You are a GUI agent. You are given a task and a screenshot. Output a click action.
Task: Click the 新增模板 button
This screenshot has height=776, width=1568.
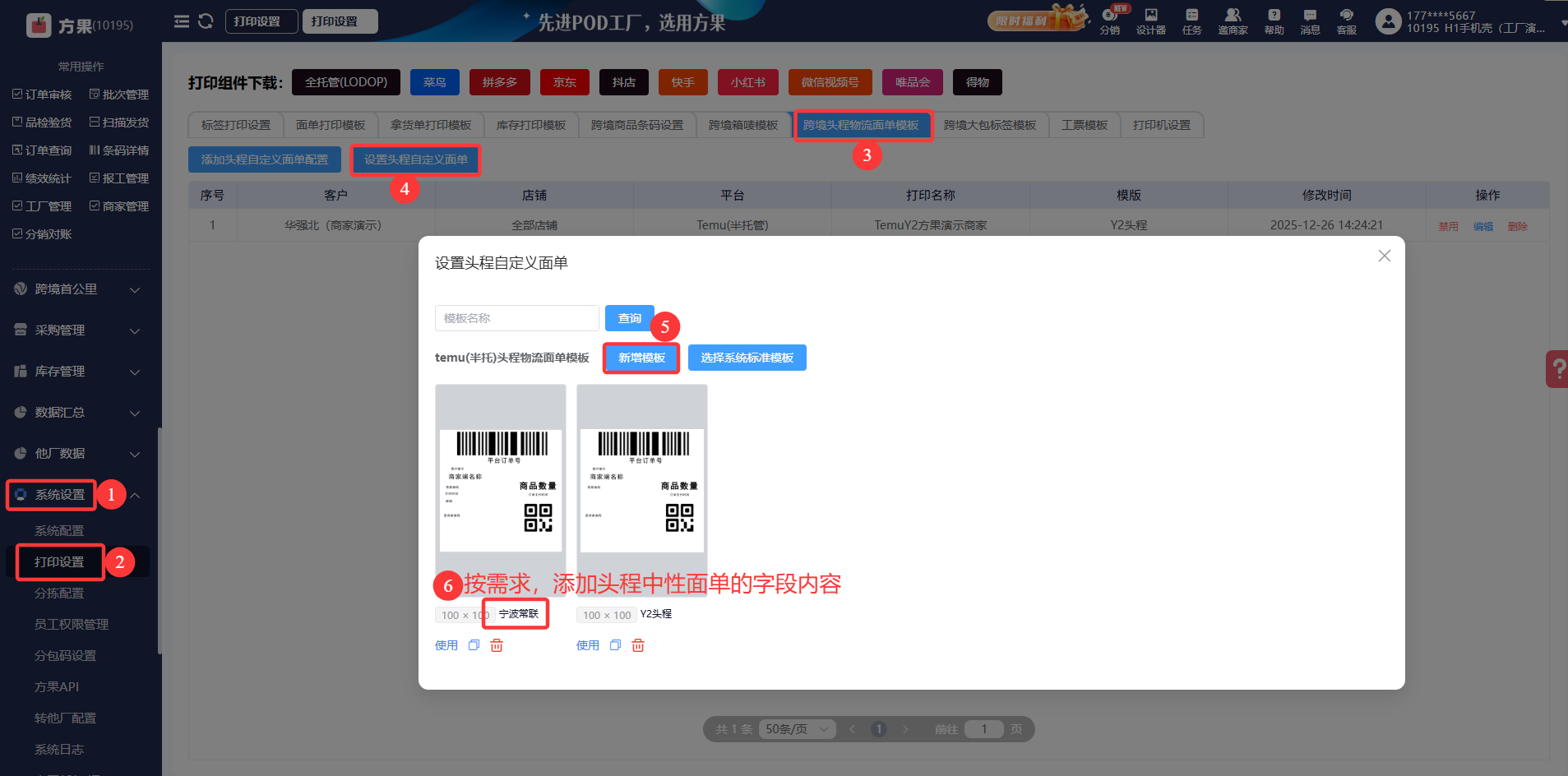(641, 358)
